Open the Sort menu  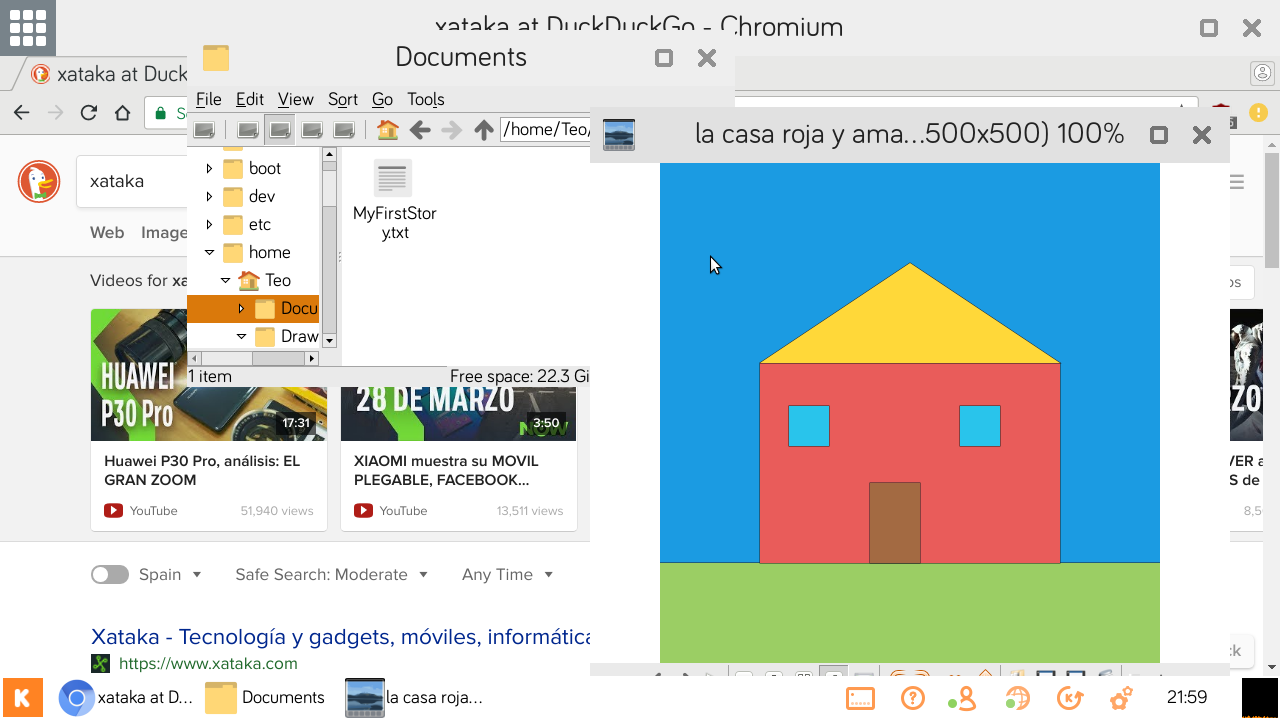(x=342, y=99)
